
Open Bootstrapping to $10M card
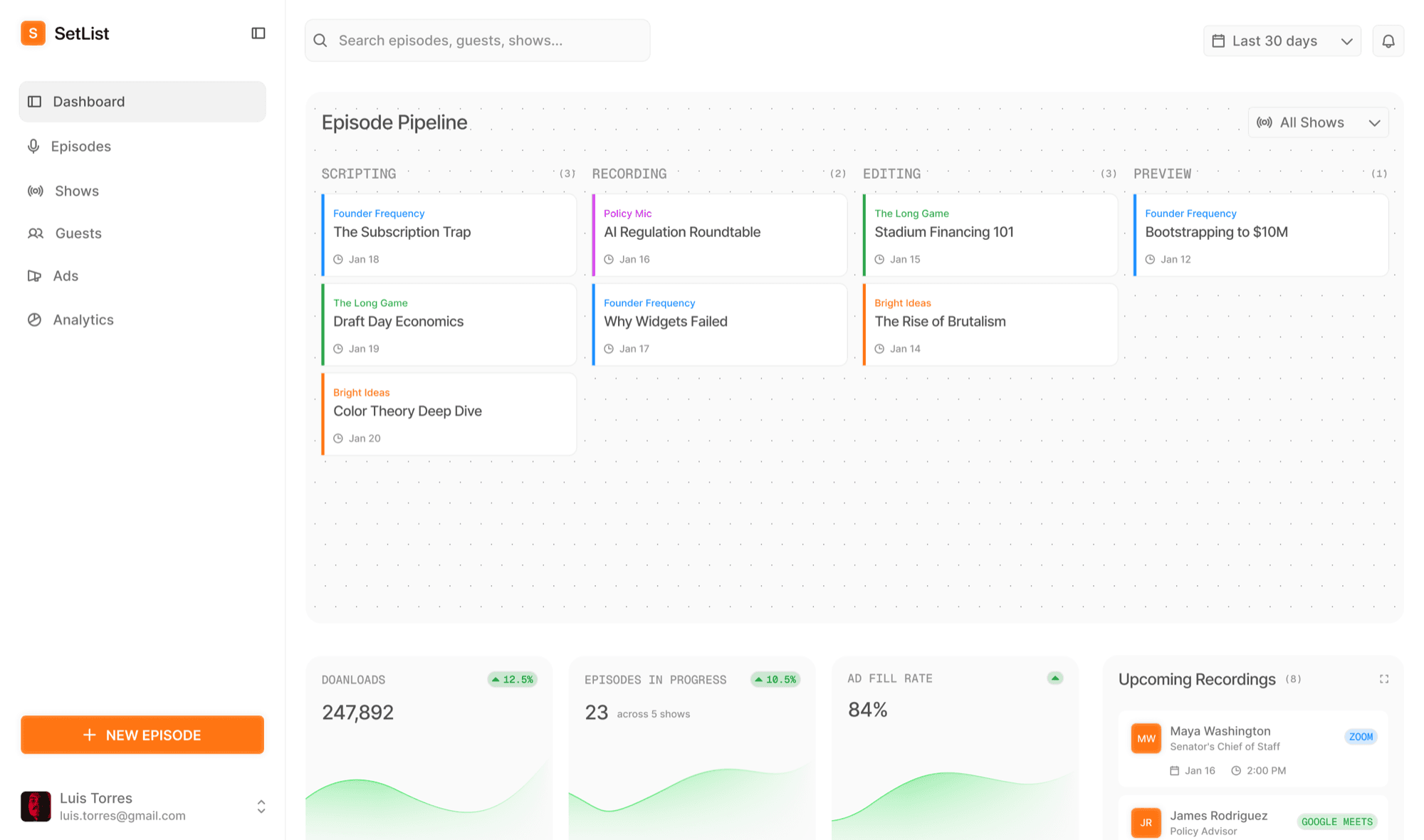click(1260, 235)
